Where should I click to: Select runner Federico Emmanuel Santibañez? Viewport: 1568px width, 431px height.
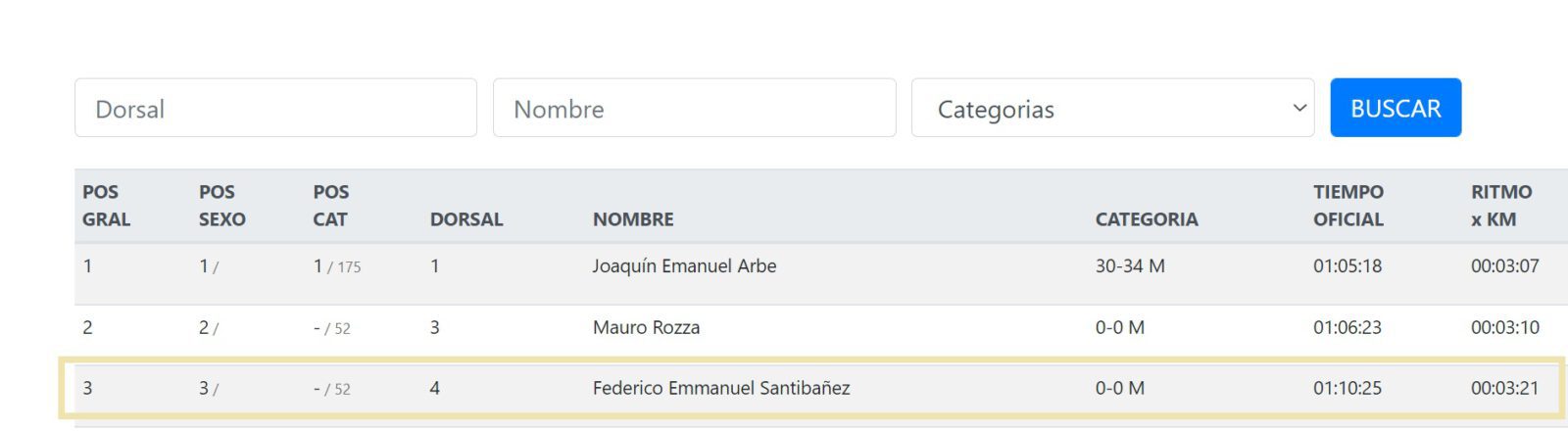(x=721, y=388)
